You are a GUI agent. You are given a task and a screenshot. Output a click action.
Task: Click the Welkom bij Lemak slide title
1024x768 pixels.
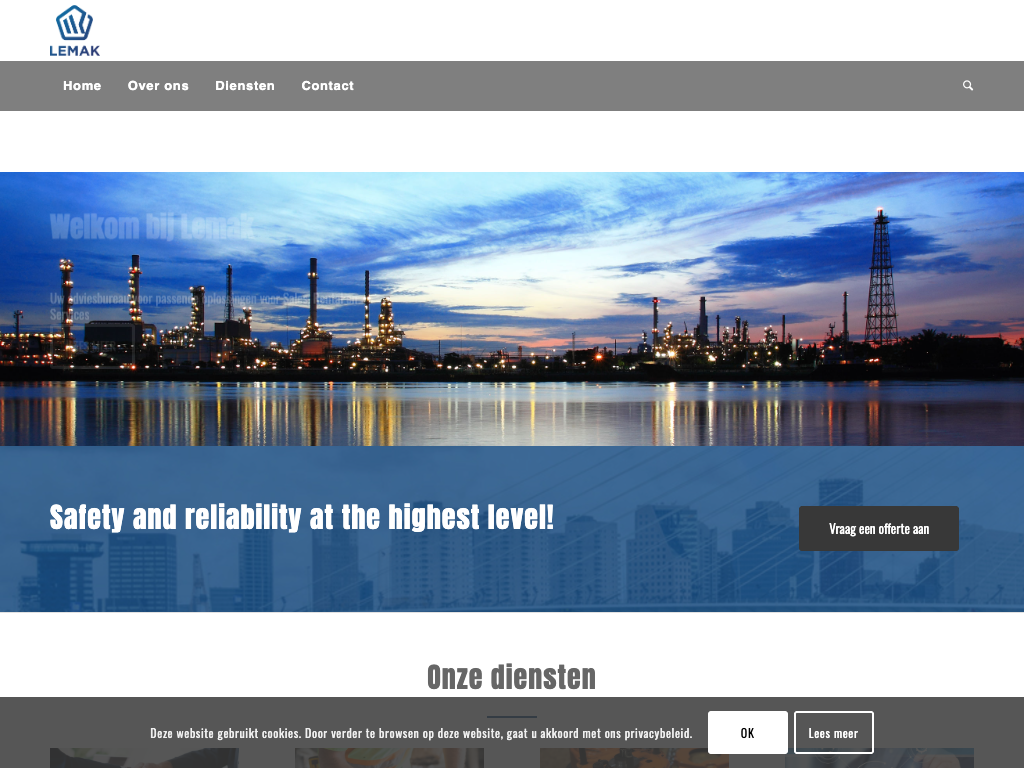click(152, 227)
